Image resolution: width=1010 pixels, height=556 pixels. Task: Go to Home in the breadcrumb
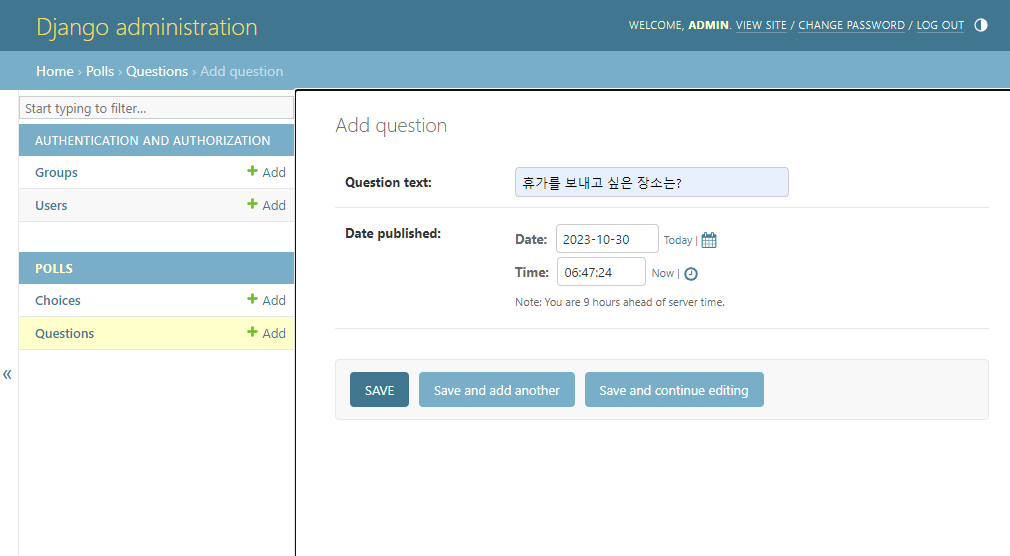[55, 72]
